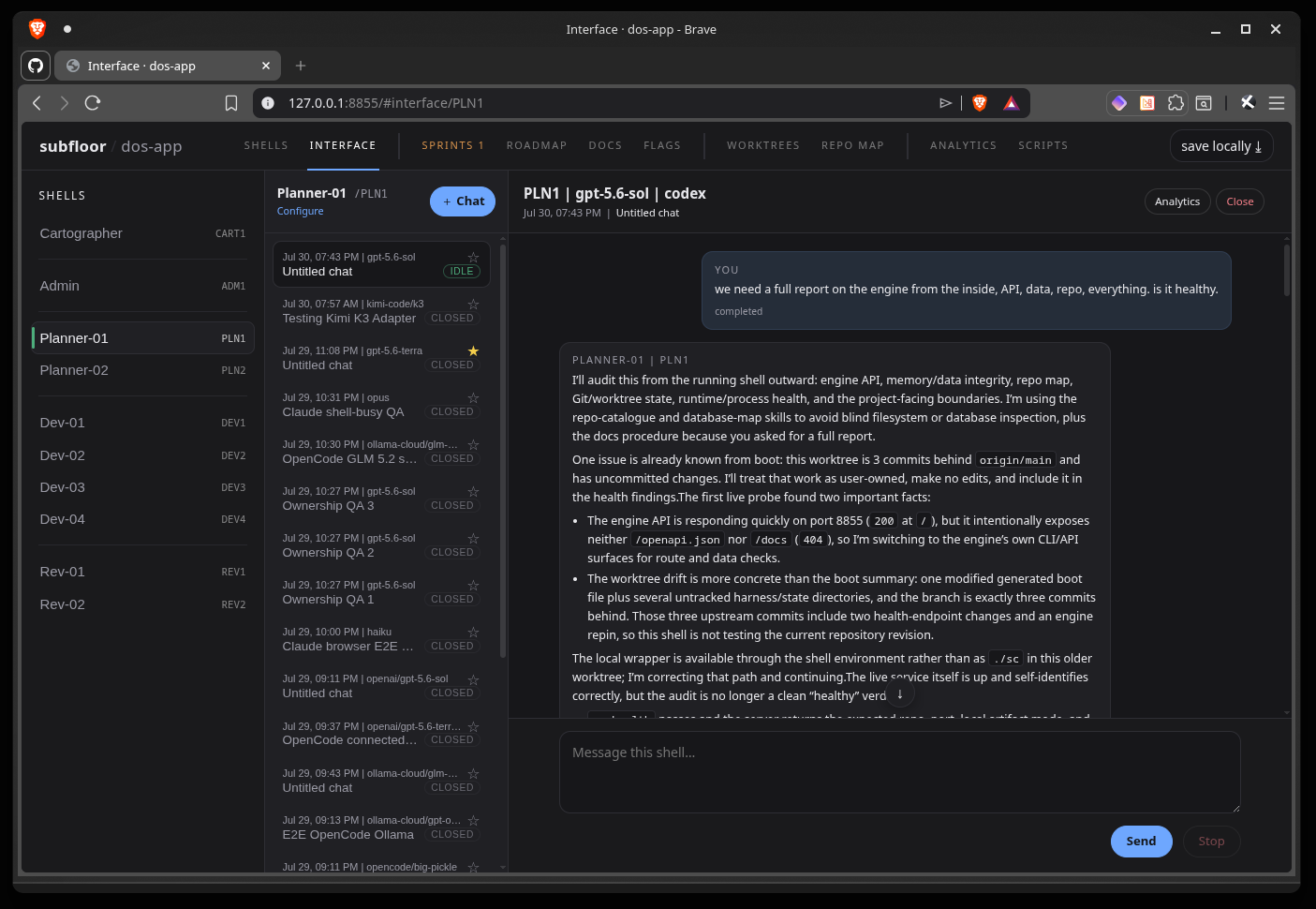
Task: Open the DOCS tab
Action: [605, 145]
